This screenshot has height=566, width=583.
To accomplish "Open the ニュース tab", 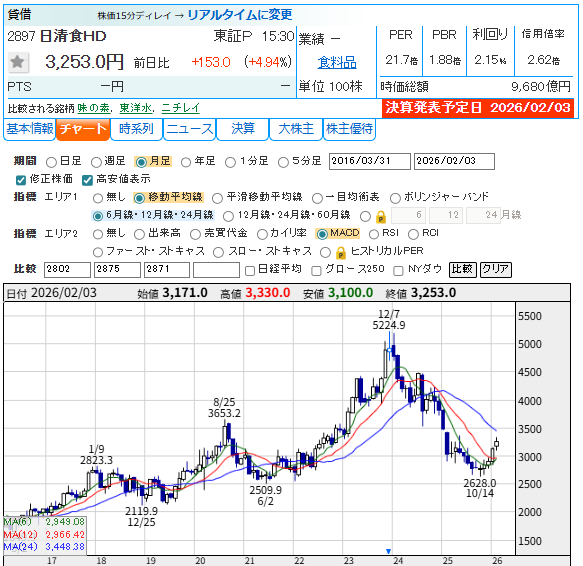I will coord(190,129).
